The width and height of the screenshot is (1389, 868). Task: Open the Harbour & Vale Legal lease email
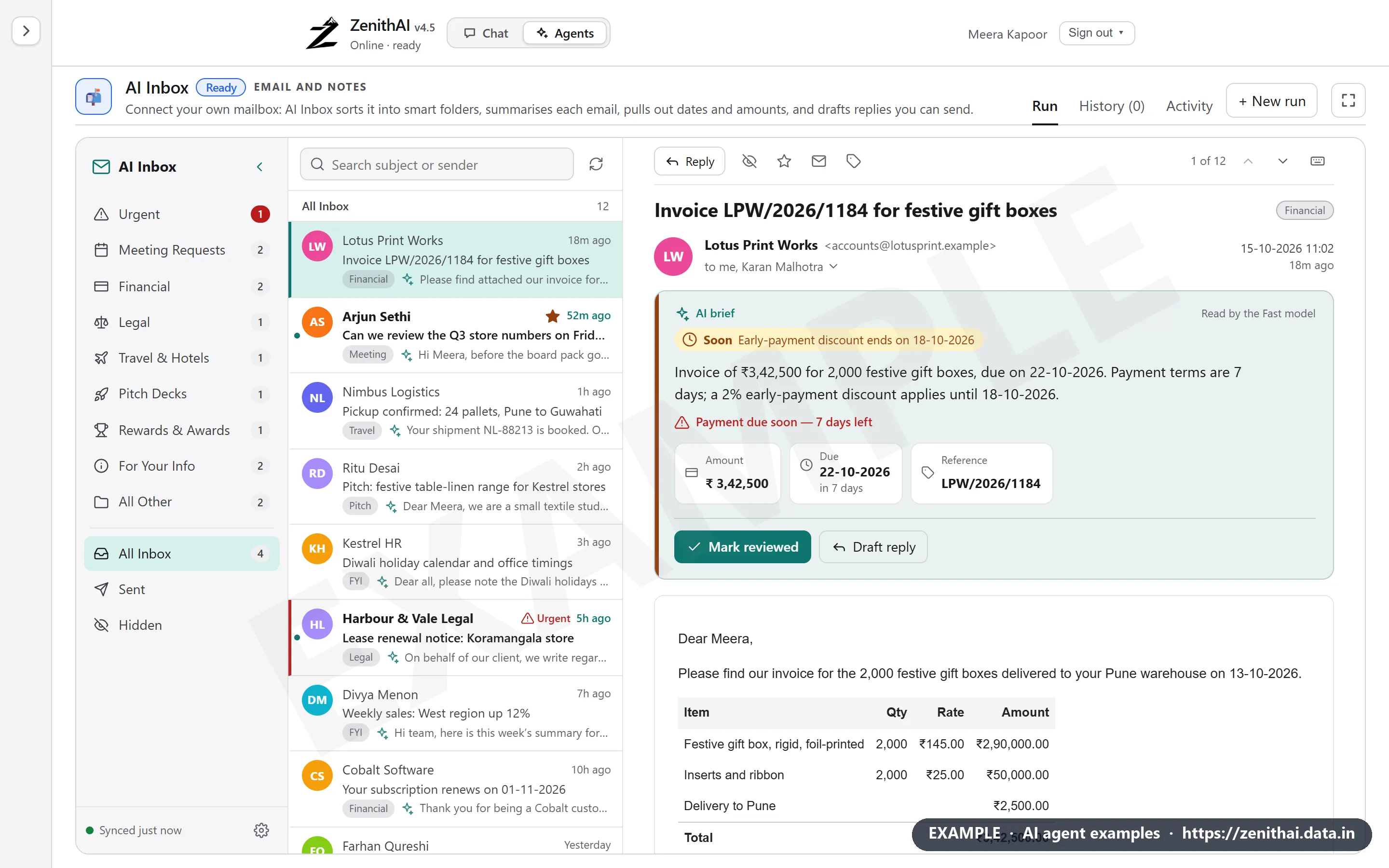pyautogui.click(x=456, y=638)
